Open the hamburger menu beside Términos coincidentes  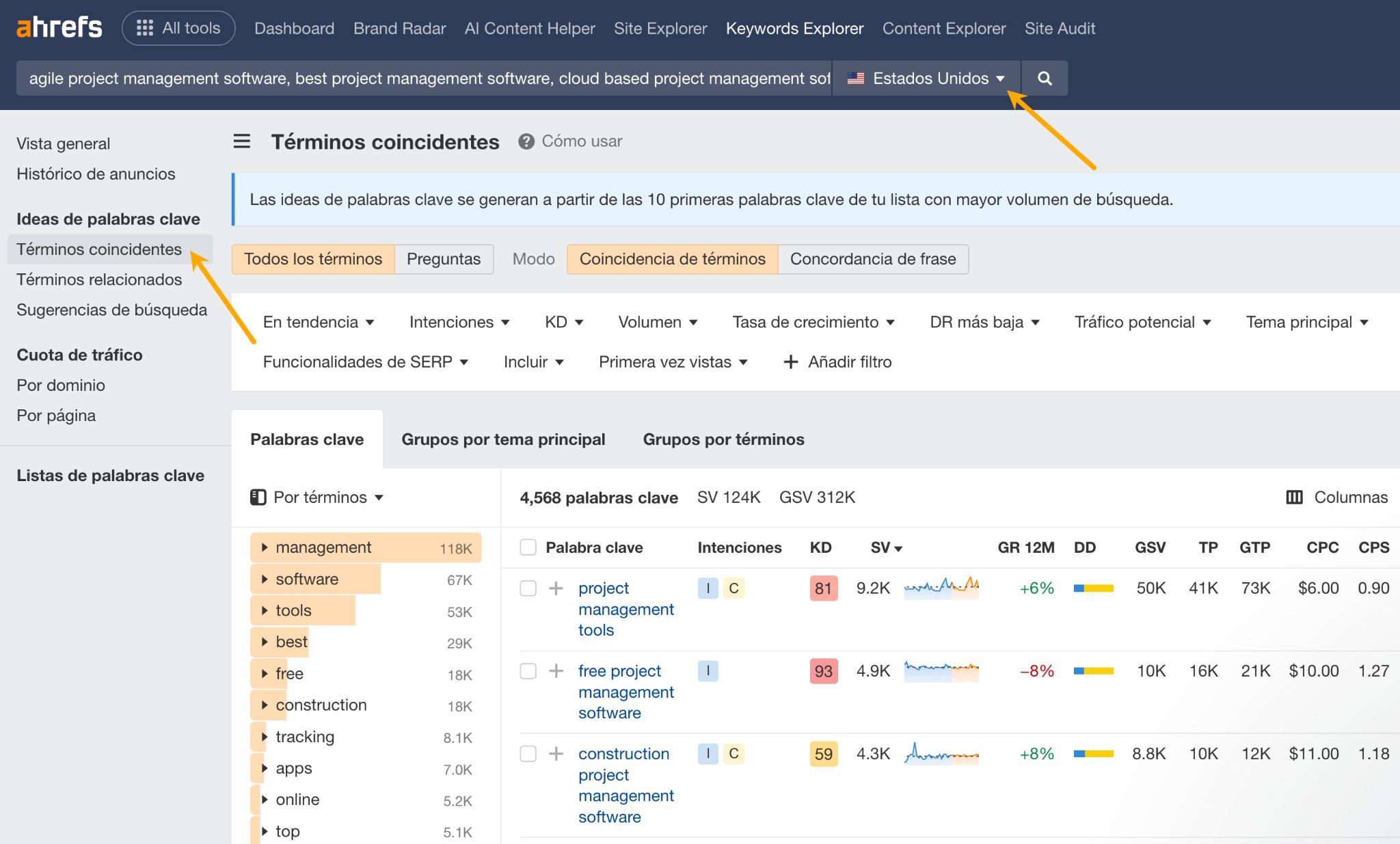(x=241, y=141)
